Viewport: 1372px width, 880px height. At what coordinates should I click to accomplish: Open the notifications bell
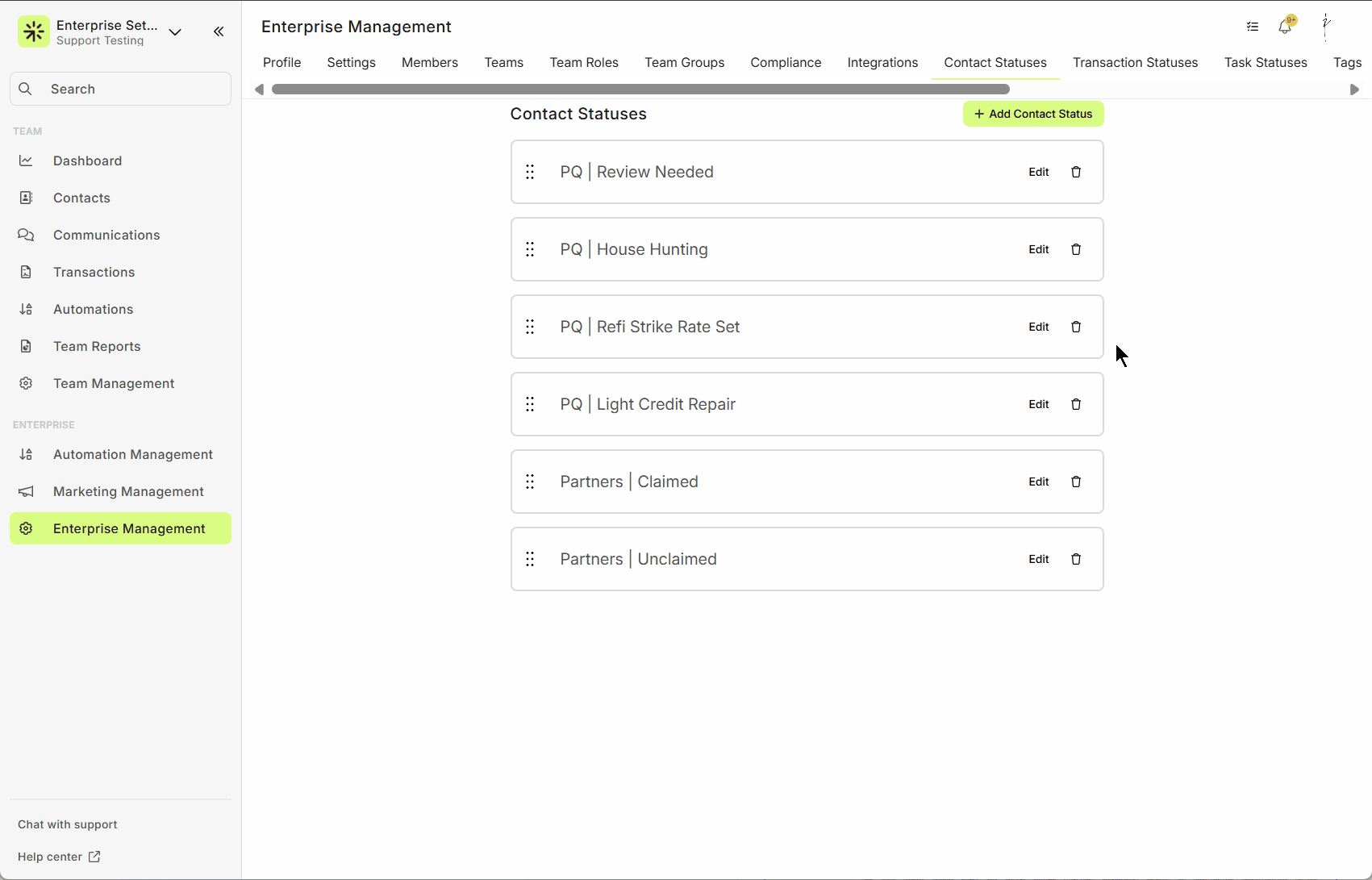click(1285, 27)
